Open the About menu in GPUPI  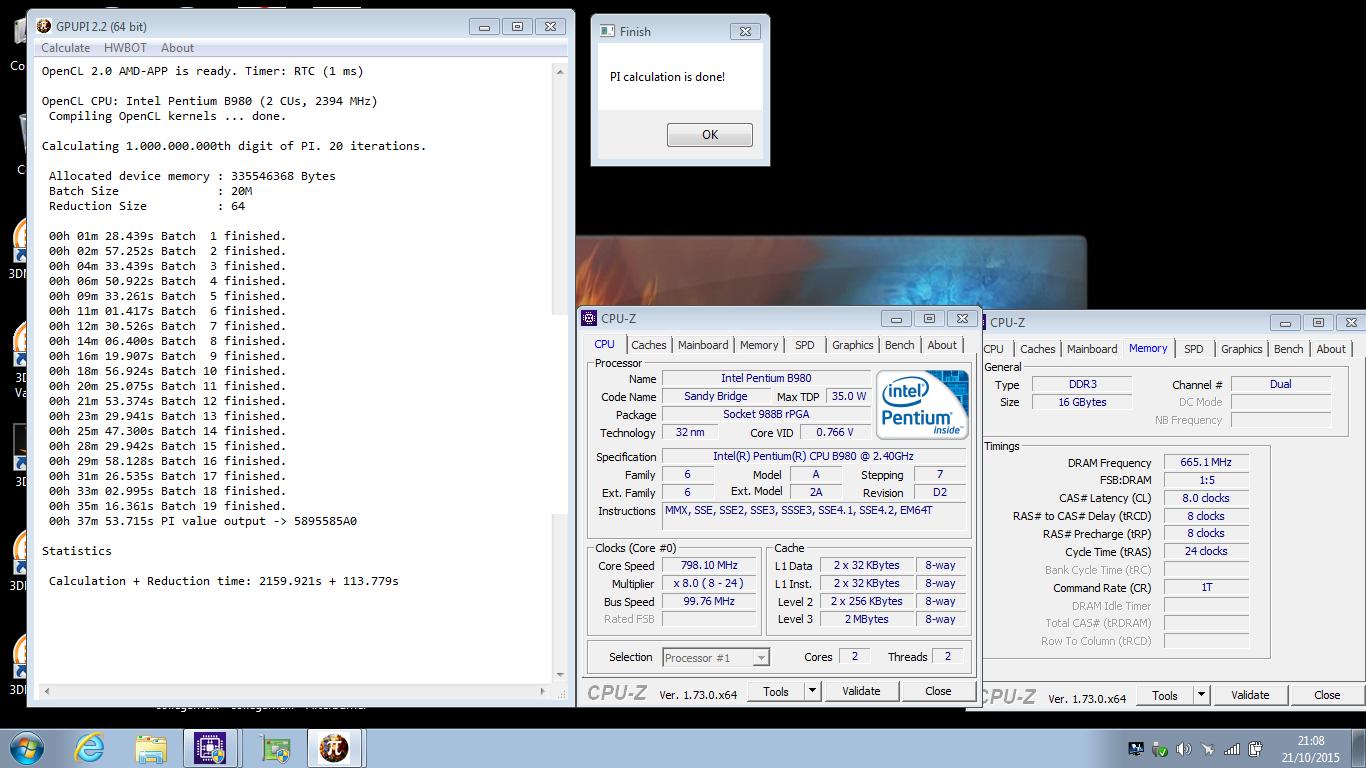[x=177, y=48]
